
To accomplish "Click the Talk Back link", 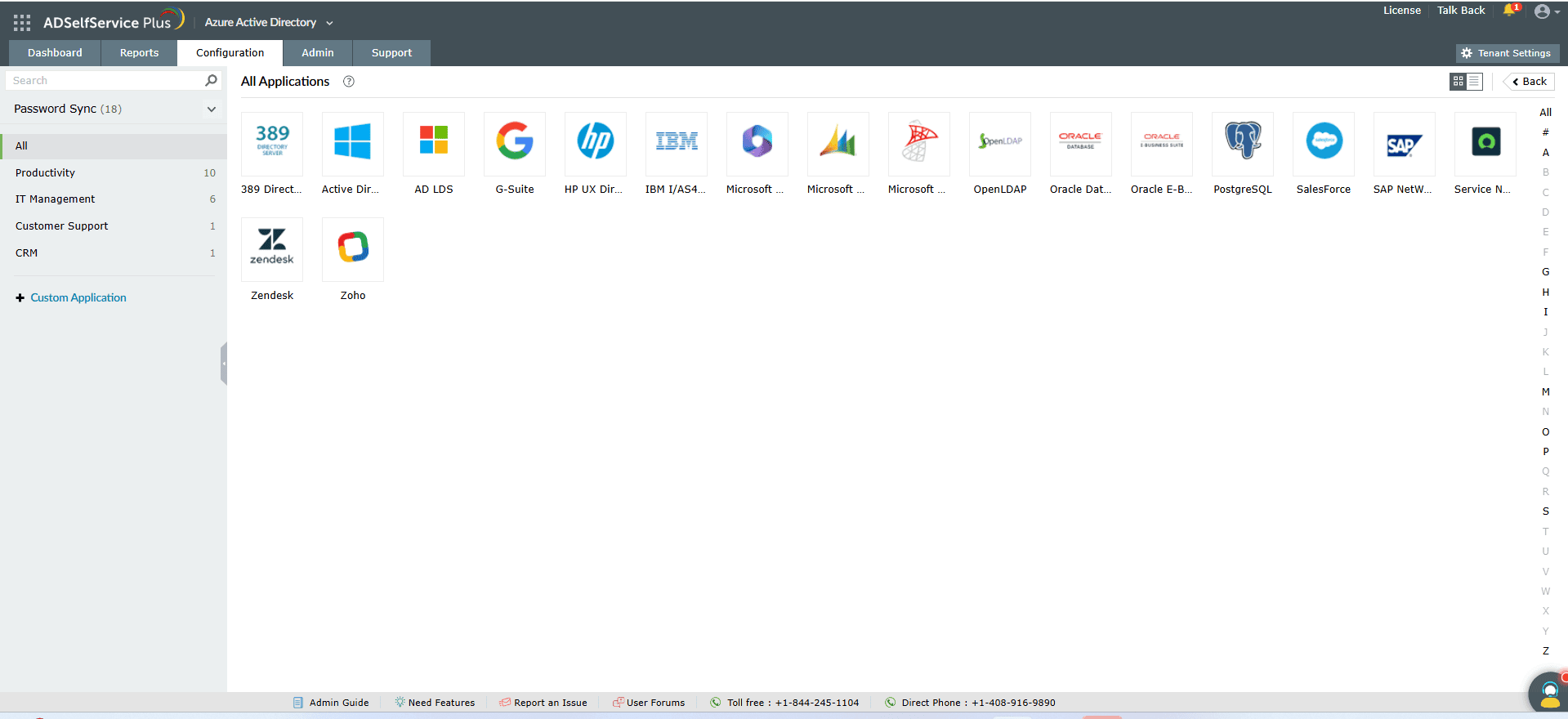I will click(x=1461, y=11).
